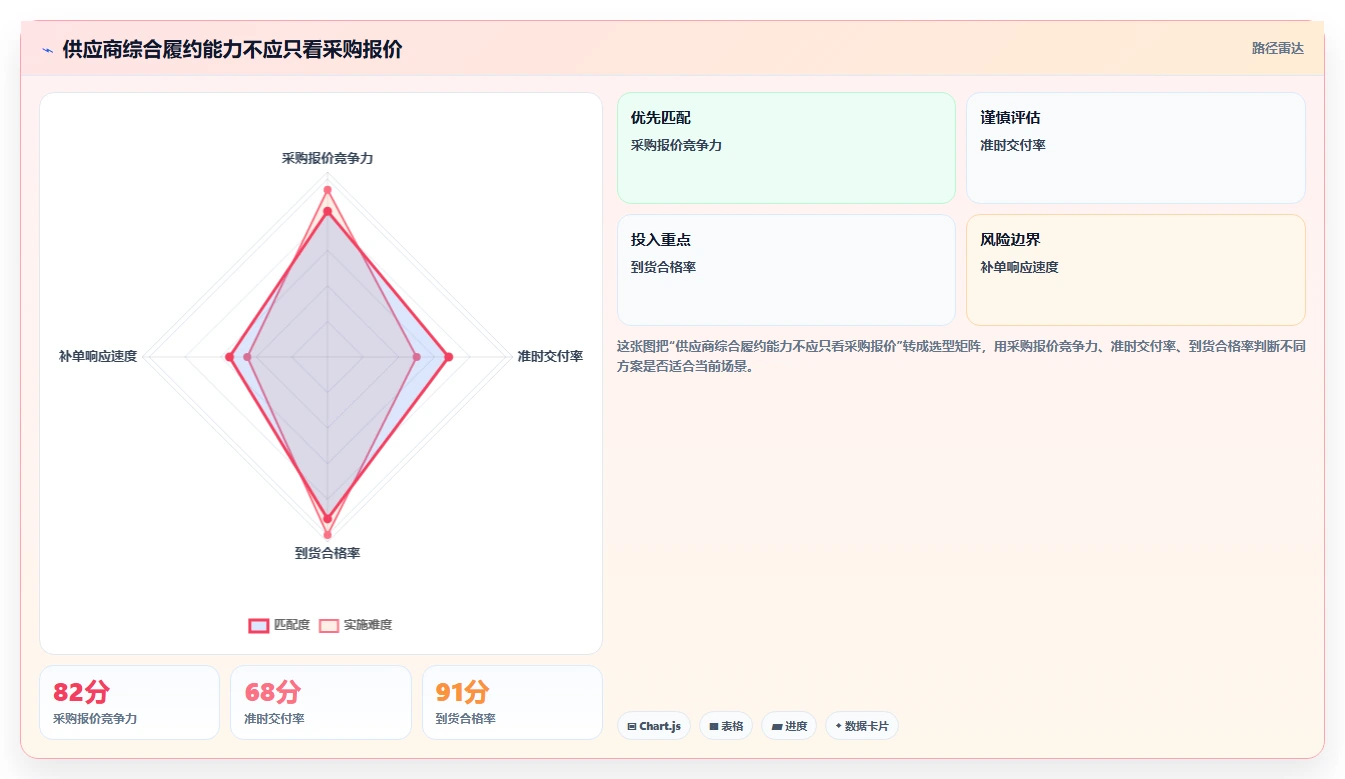Click the 进度 tag icon
Screen dimensions: 1345x779
(777, 726)
